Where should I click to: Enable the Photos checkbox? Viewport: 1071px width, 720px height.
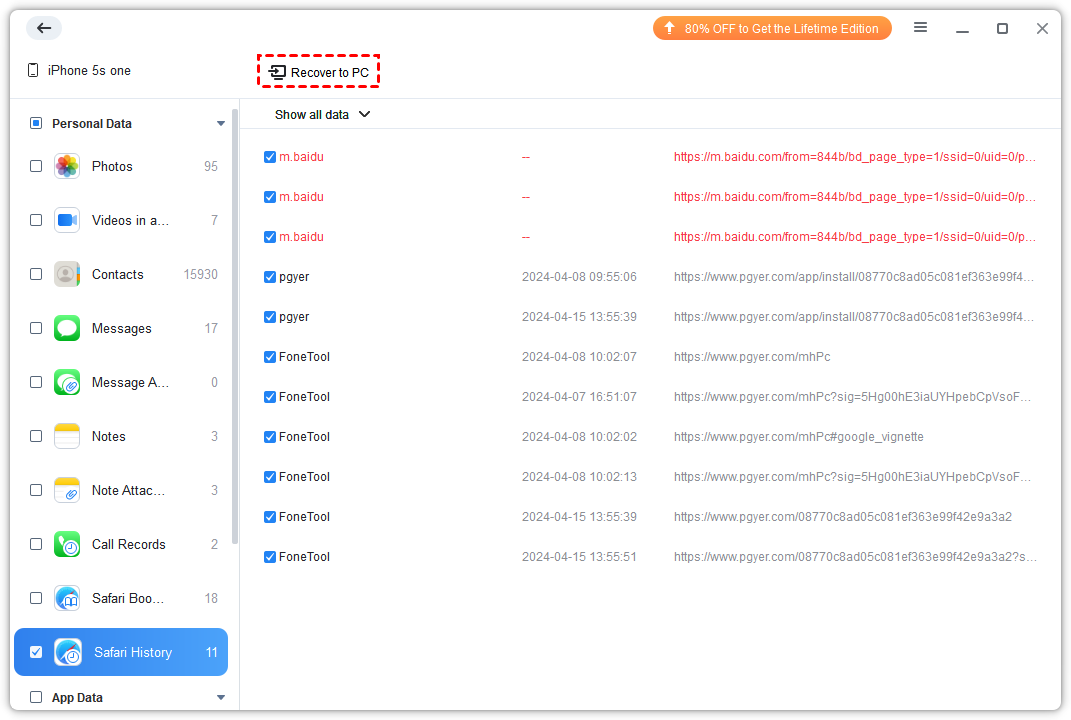coord(36,167)
